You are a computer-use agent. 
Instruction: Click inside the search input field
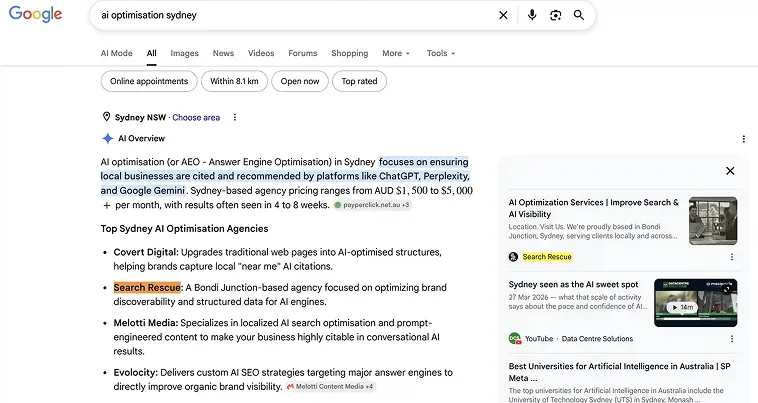(295, 15)
